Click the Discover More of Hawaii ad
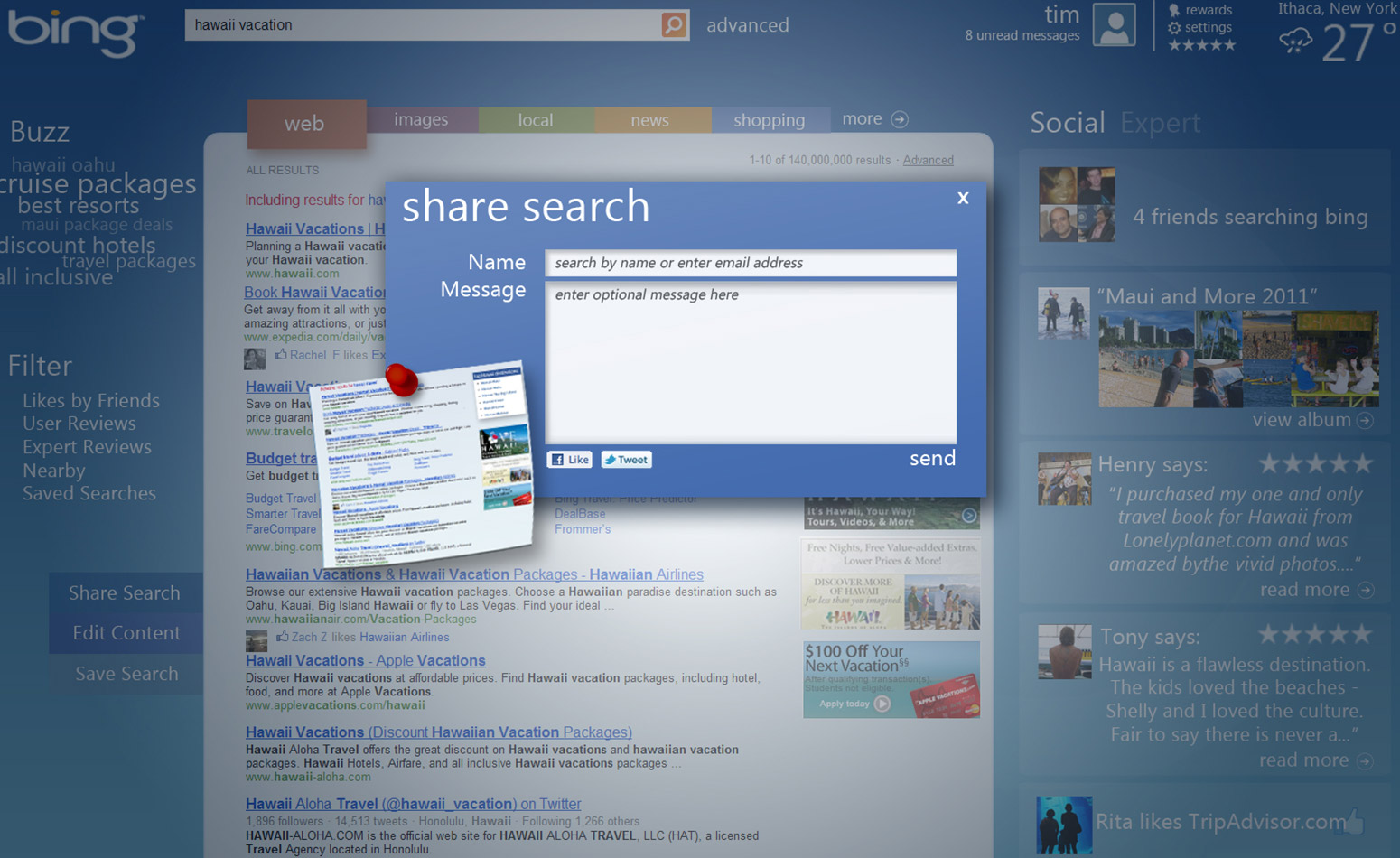The width and height of the screenshot is (1400, 858). point(891,584)
